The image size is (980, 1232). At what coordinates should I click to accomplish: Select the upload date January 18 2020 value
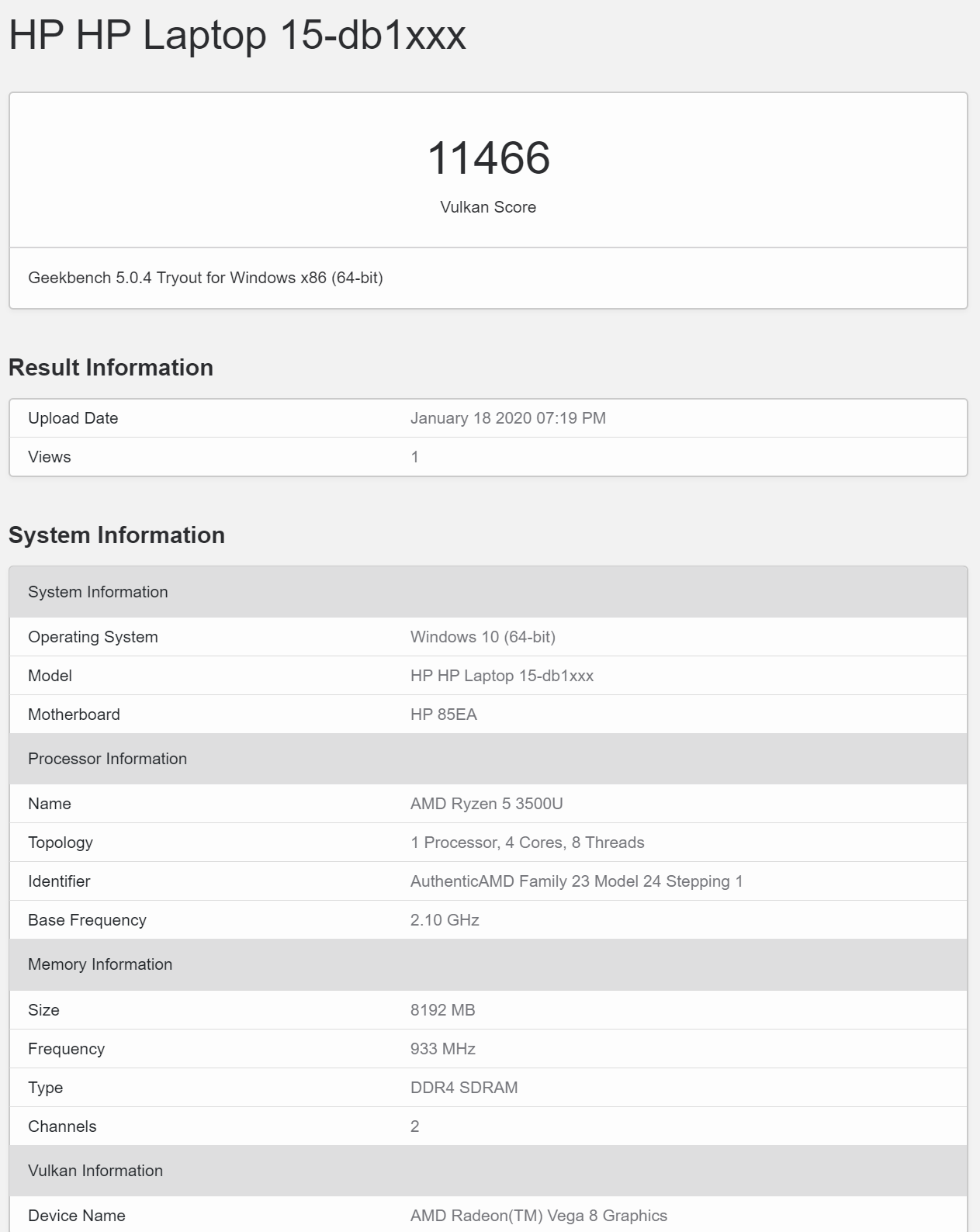click(508, 418)
